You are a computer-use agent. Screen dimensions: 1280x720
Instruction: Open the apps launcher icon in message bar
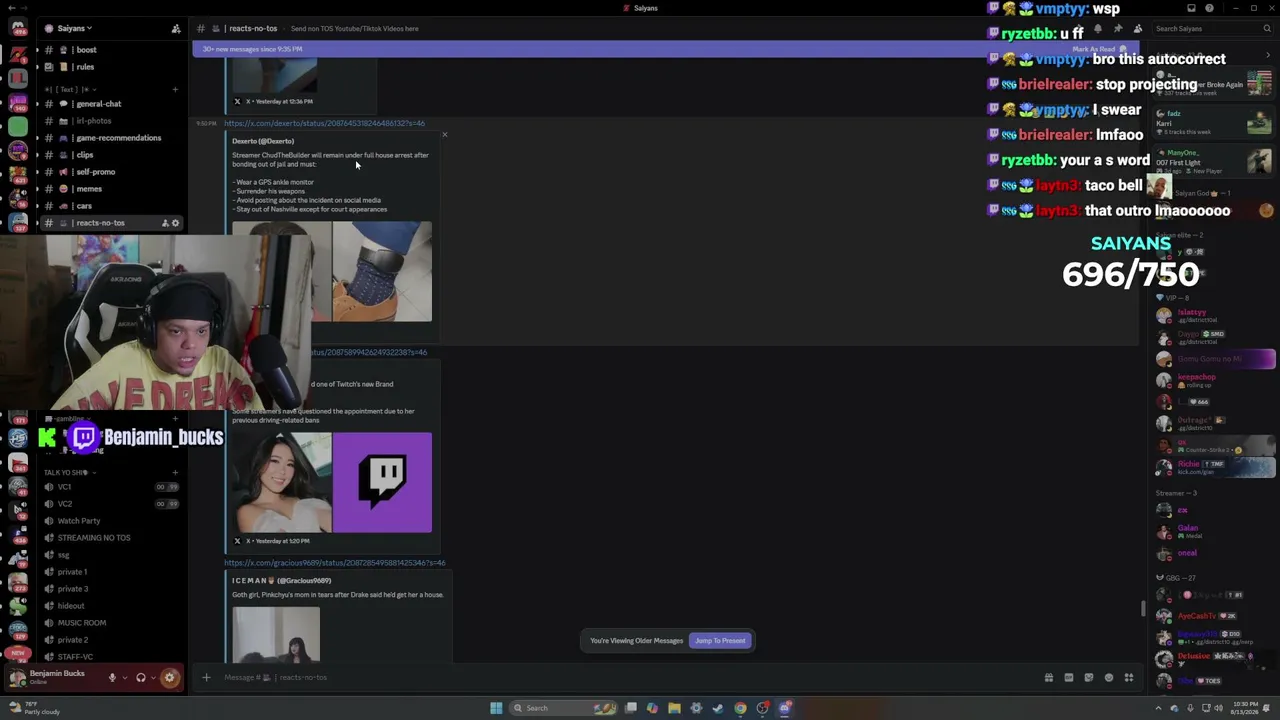1128,677
